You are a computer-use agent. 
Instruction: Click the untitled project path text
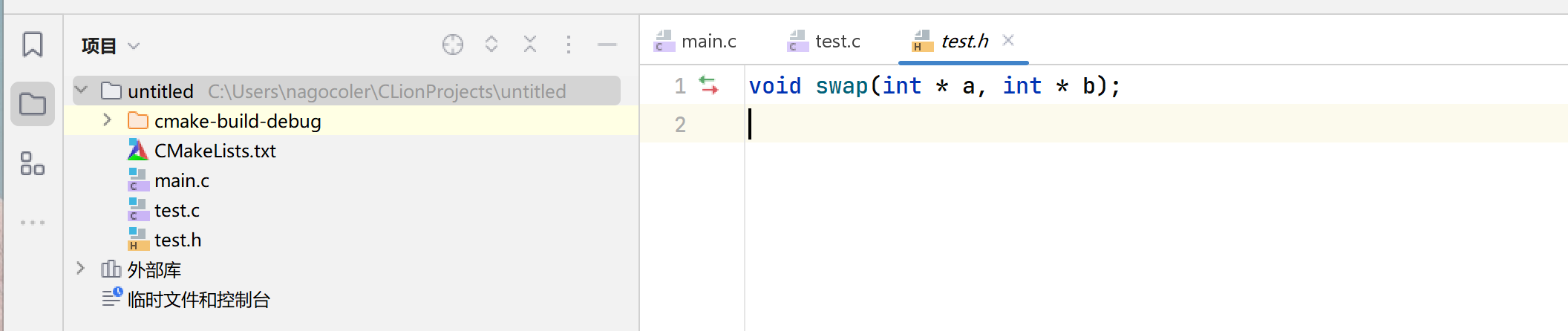[x=387, y=91]
